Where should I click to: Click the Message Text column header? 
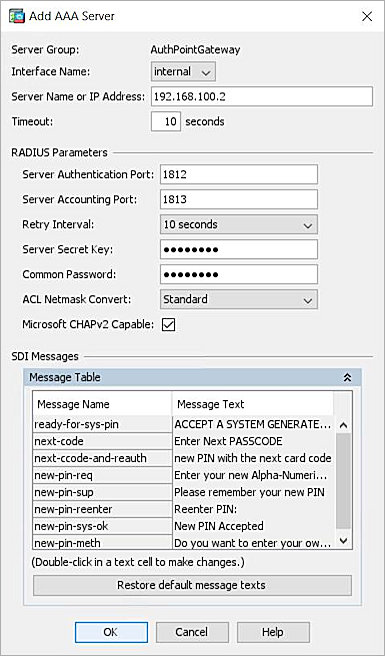(x=253, y=404)
